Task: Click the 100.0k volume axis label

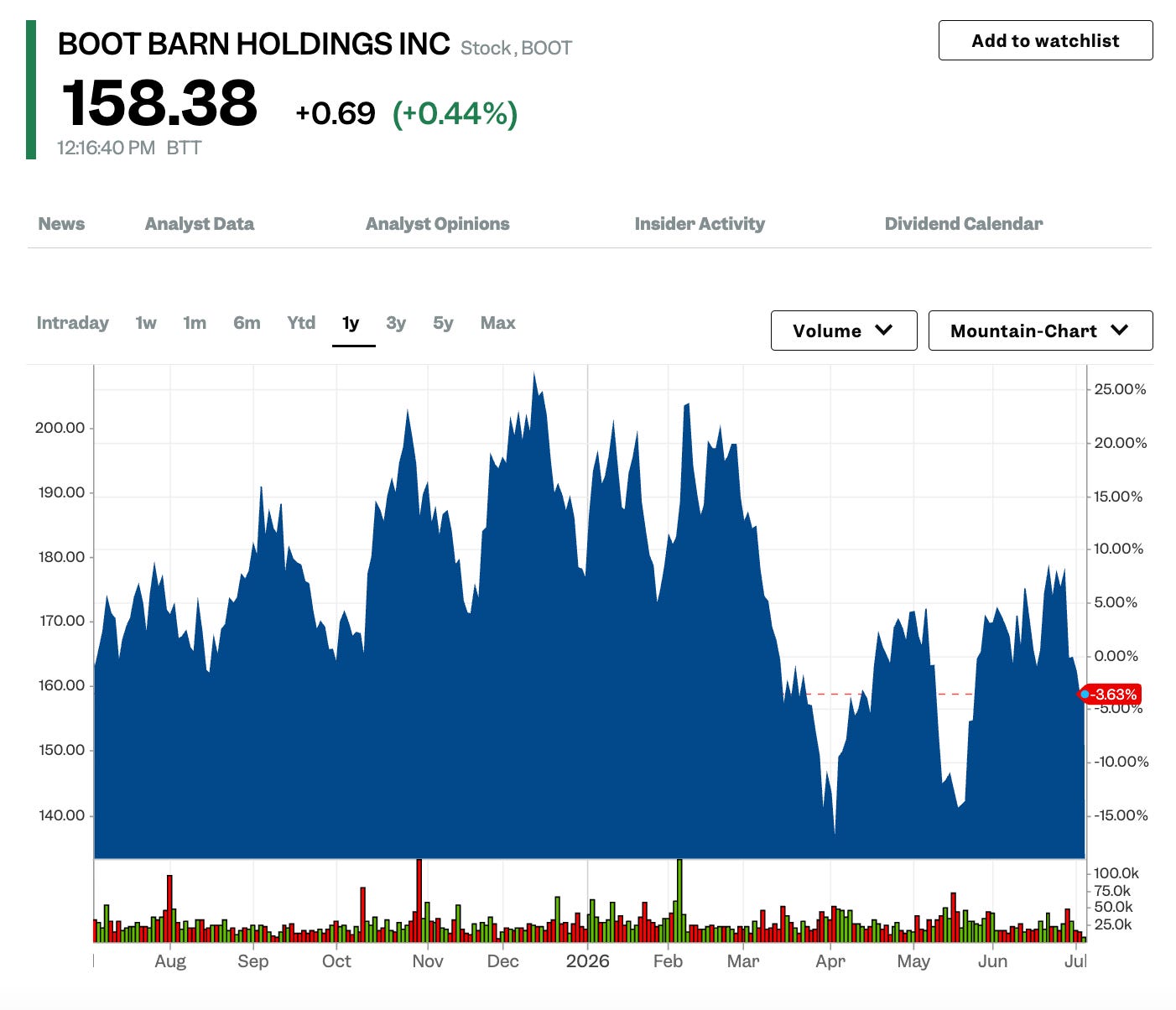Action: point(1116,873)
